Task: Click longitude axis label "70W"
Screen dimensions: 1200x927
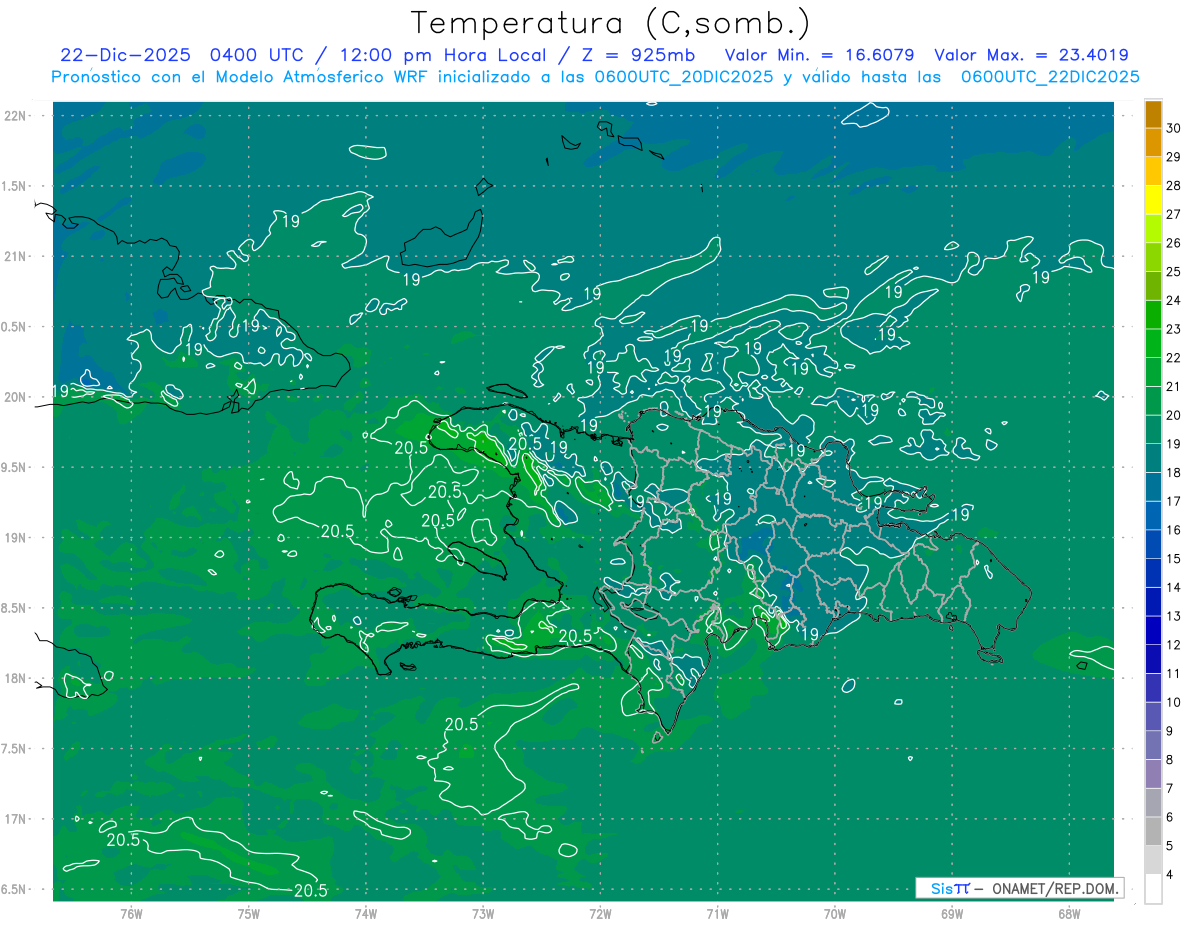Action: tap(835, 914)
